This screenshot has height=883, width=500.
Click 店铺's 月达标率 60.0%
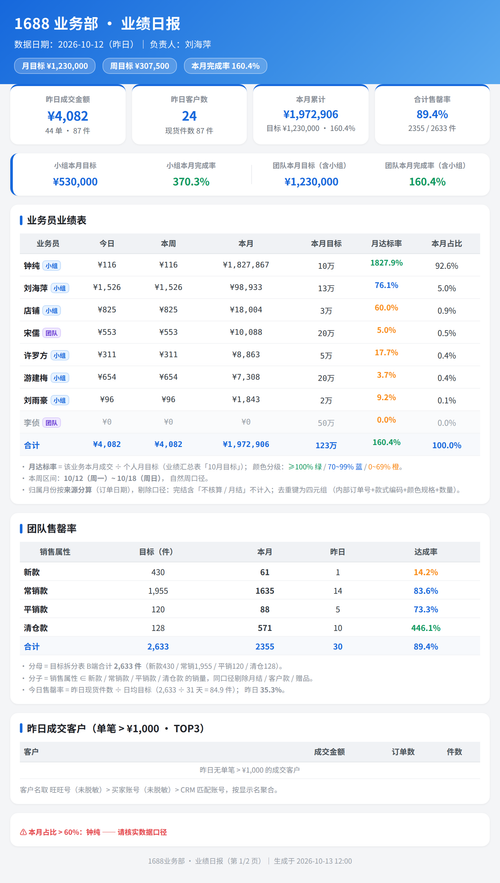386,308
